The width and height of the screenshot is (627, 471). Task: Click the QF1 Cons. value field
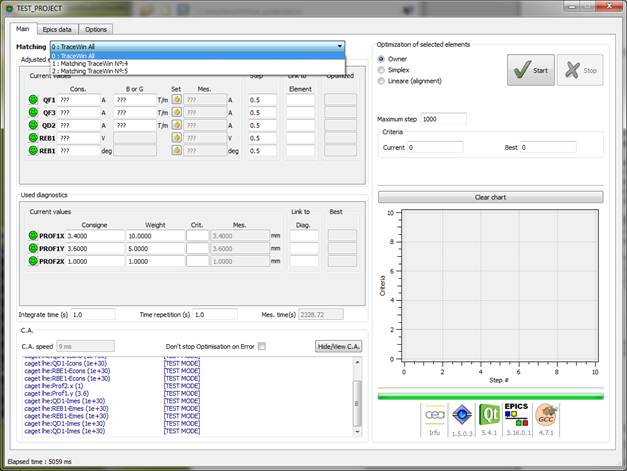78,100
